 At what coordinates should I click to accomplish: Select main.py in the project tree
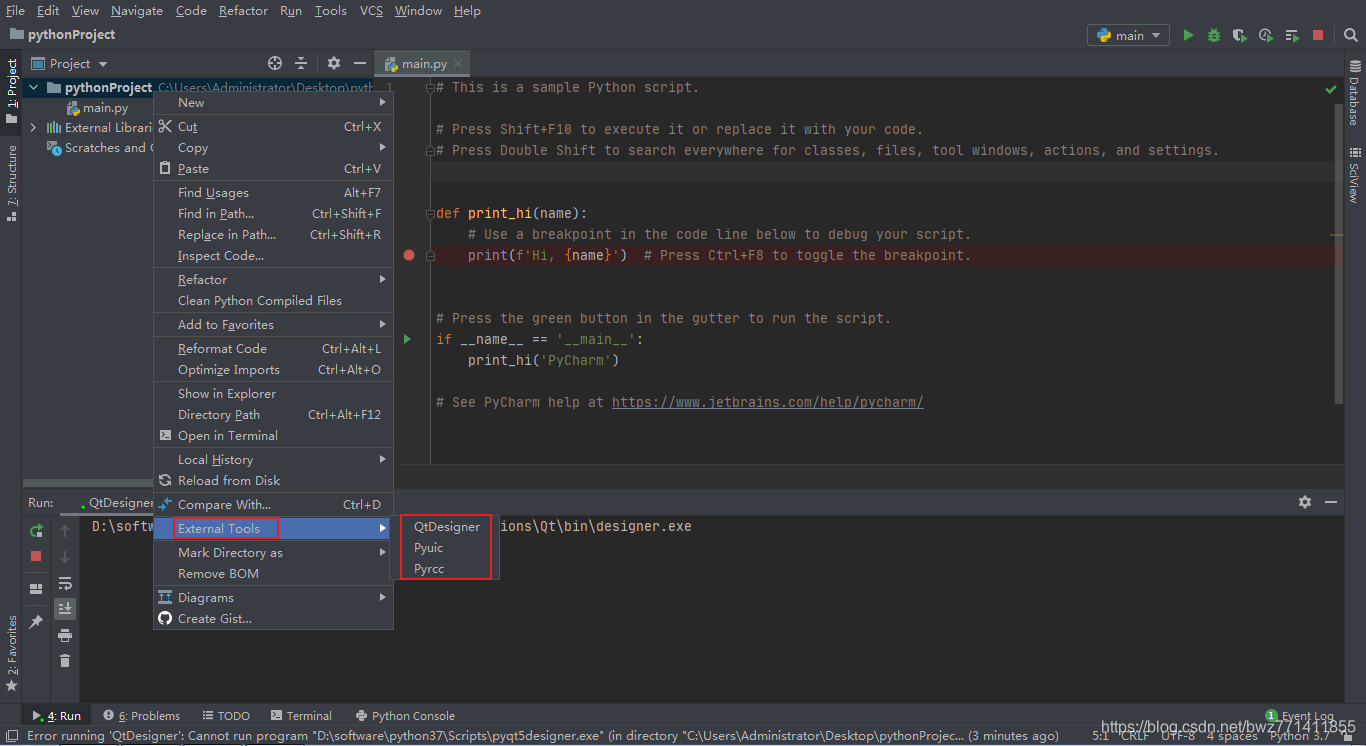97,108
